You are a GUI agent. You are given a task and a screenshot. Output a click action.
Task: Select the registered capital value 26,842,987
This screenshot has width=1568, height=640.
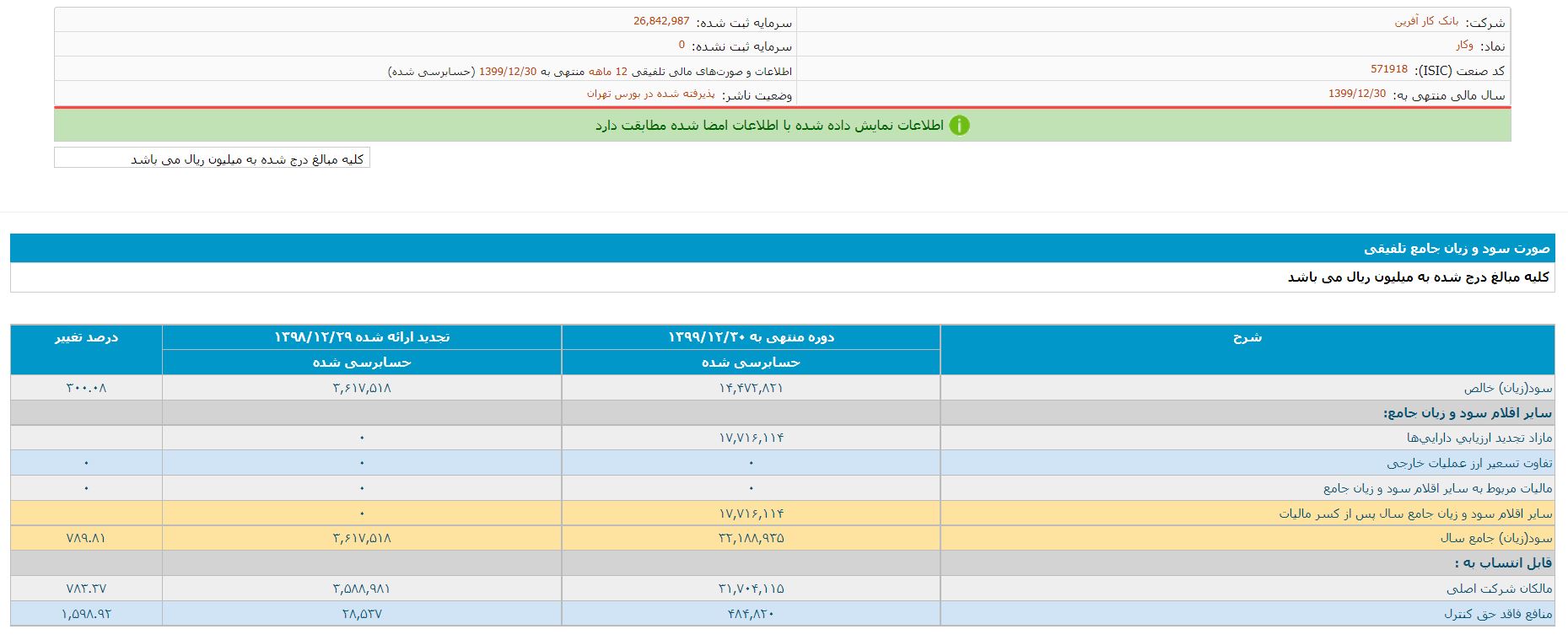coord(661,22)
